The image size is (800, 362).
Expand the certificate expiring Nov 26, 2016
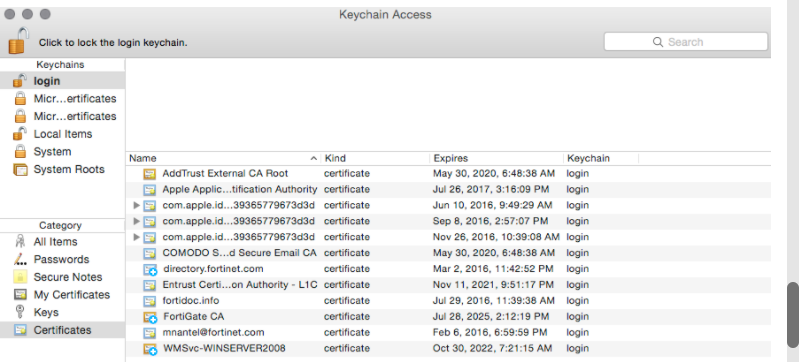point(136,237)
